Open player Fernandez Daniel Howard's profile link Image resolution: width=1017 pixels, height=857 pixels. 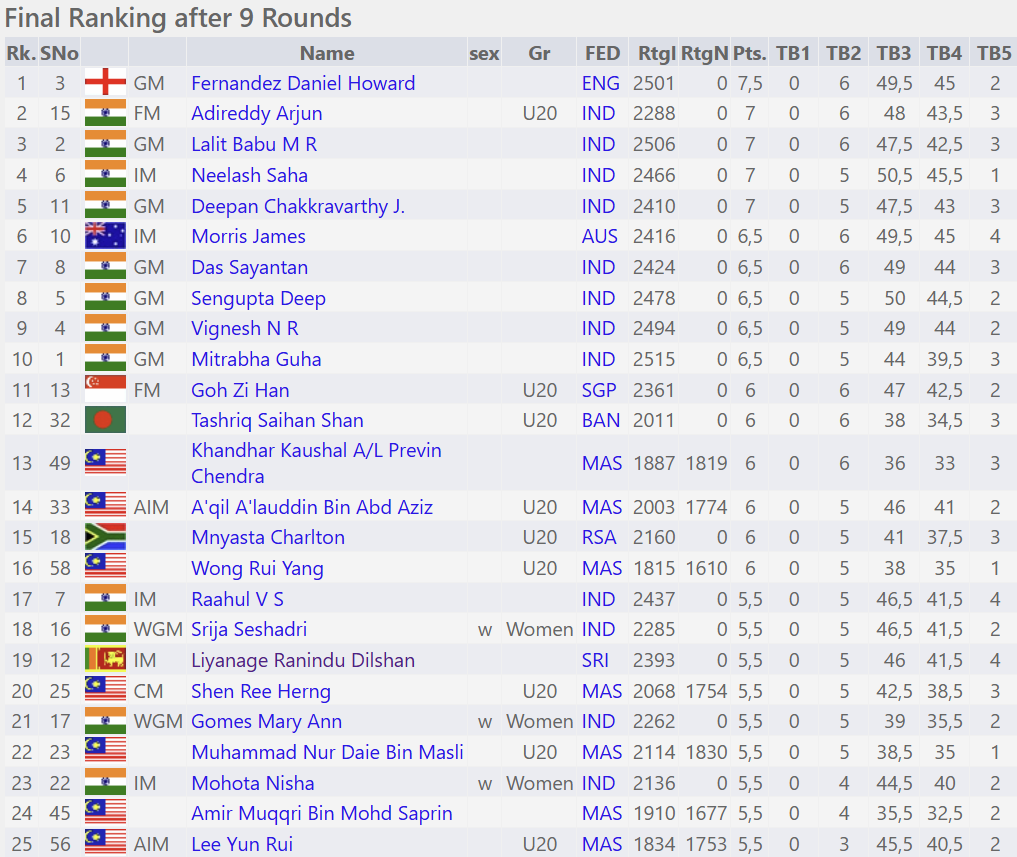click(x=303, y=83)
